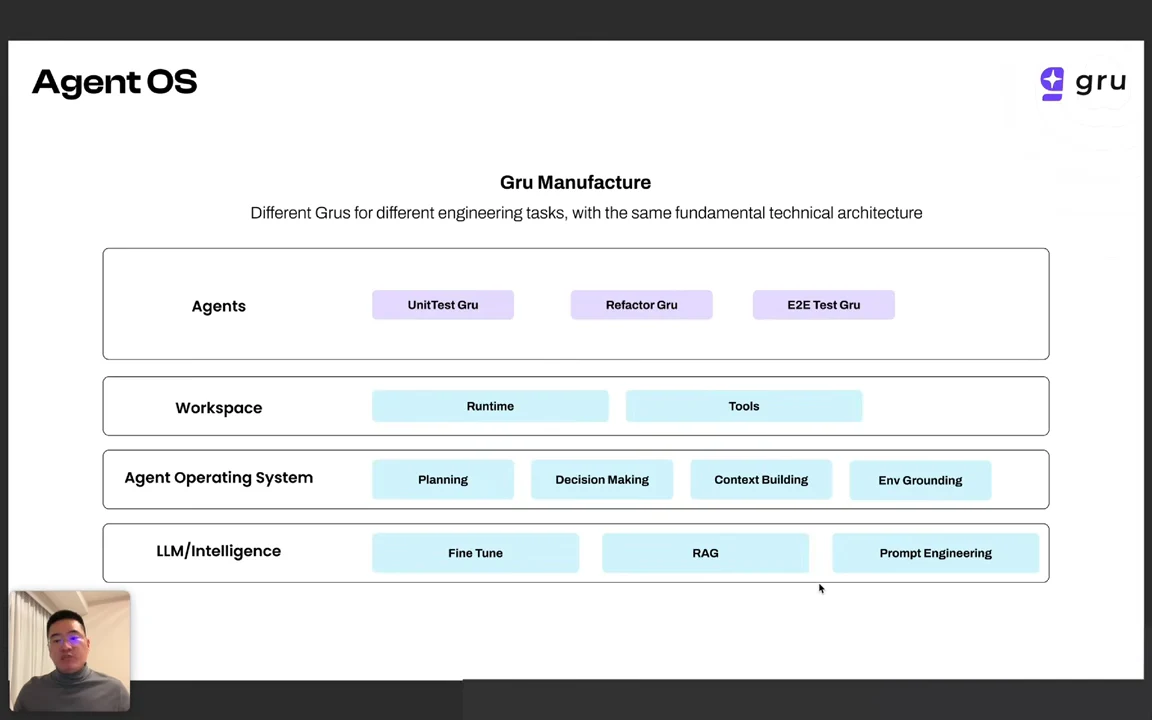Click the Agents row label
This screenshot has width=1152, height=720.
click(x=219, y=306)
